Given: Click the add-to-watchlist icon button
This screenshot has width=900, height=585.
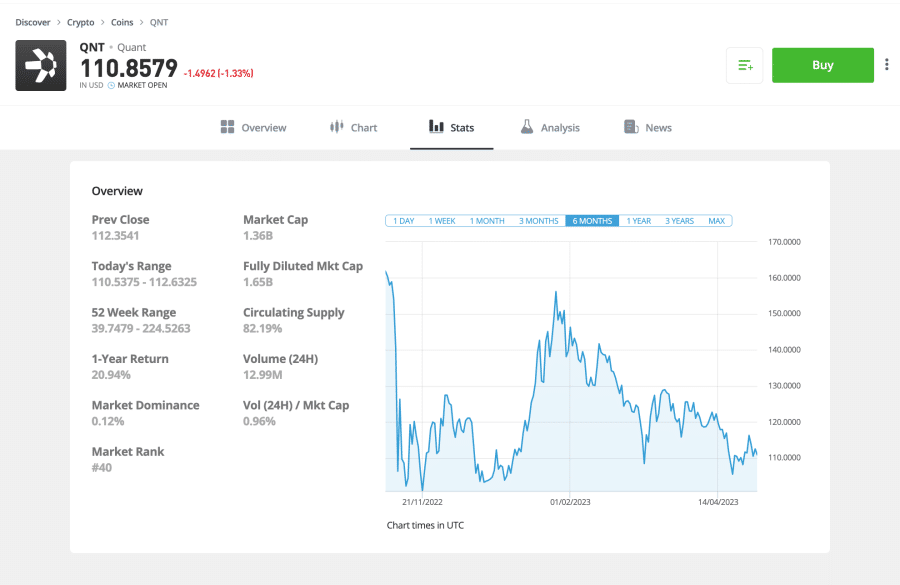Looking at the screenshot, I should coord(744,65).
